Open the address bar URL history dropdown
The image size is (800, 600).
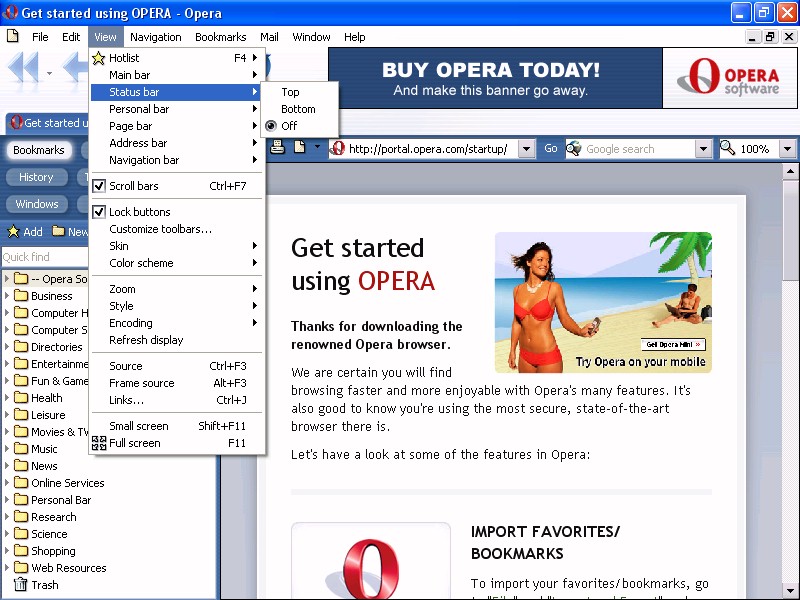pyautogui.click(x=527, y=149)
